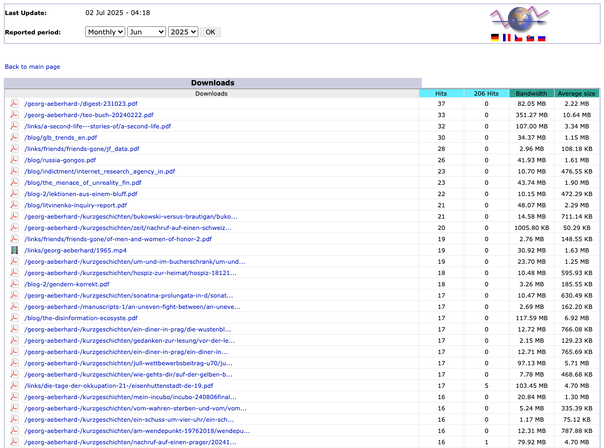Click PDF icon beside gendern-korrekt.pdf
604x448 pixels.
[x=14, y=284]
